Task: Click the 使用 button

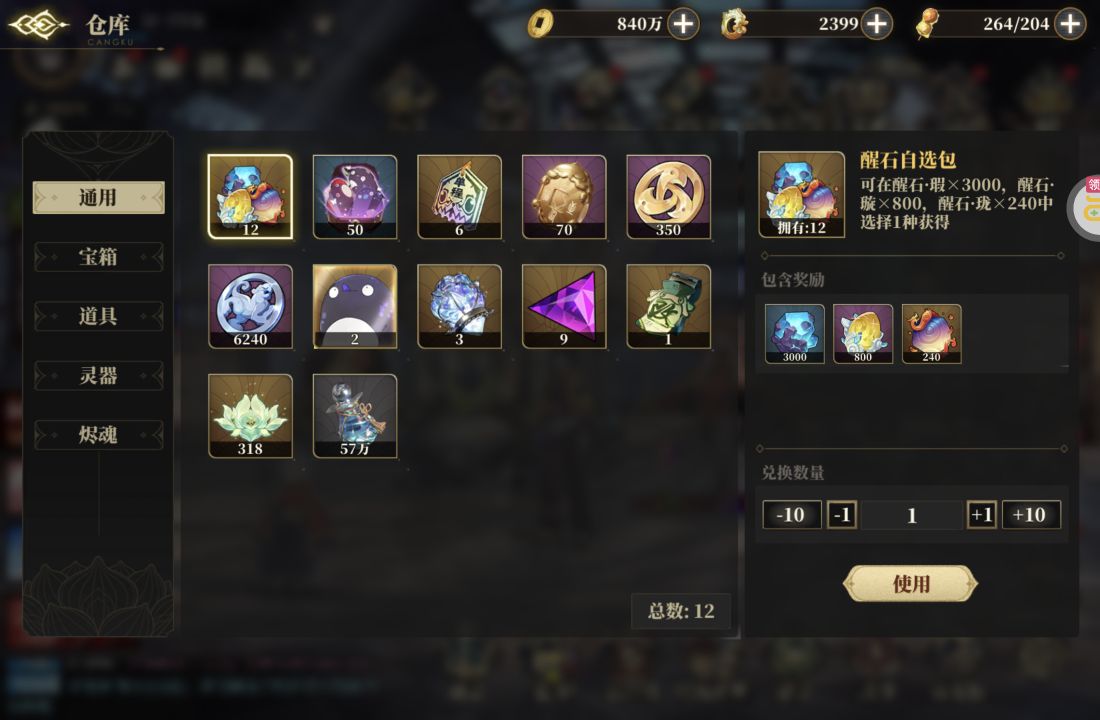Action: (x=911, y=583)
